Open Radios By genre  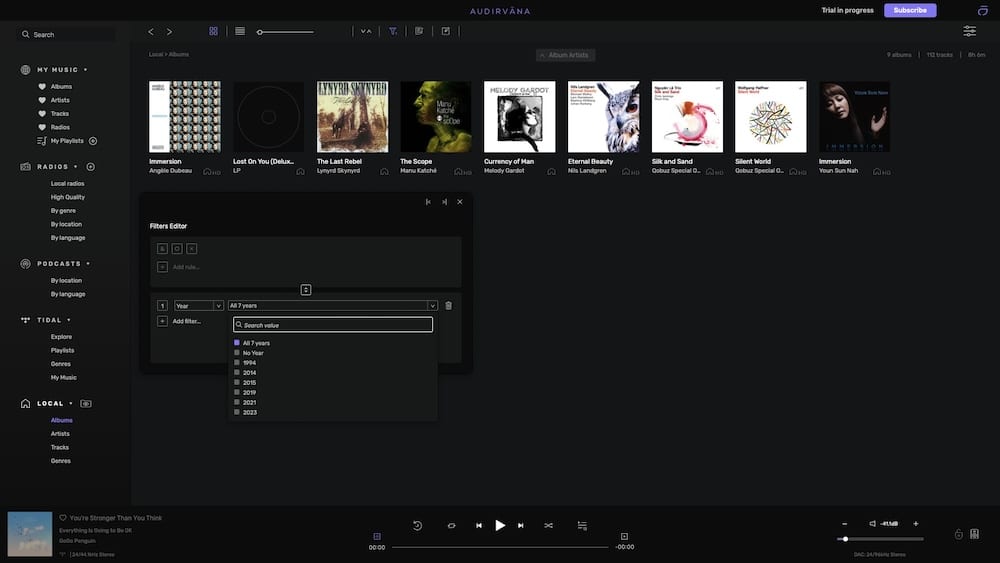(63, 210)
